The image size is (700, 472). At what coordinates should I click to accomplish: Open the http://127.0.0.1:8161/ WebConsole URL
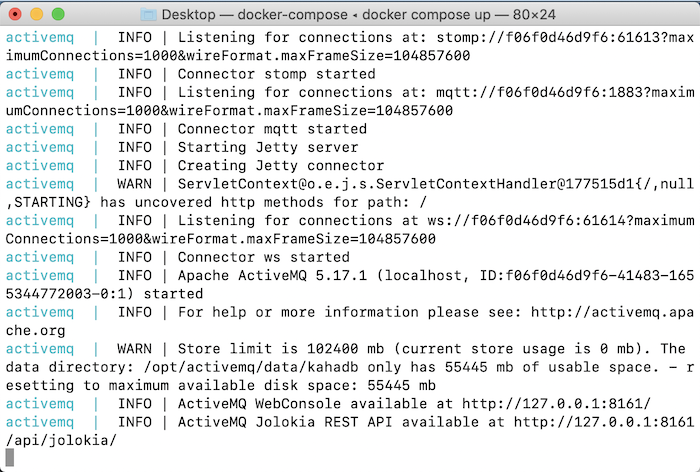click(x=556, y=404)
